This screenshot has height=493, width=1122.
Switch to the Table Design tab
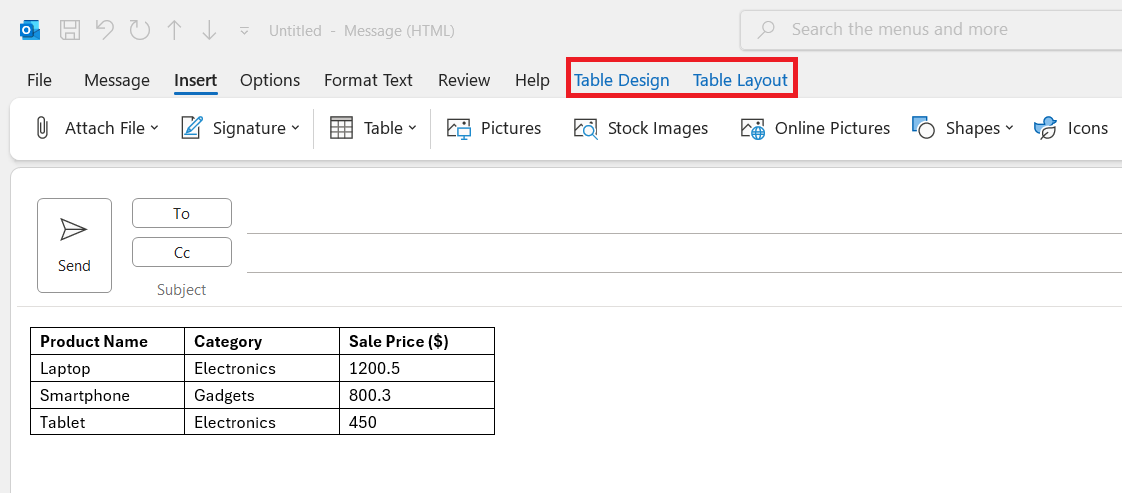click(x=622, y=80)
